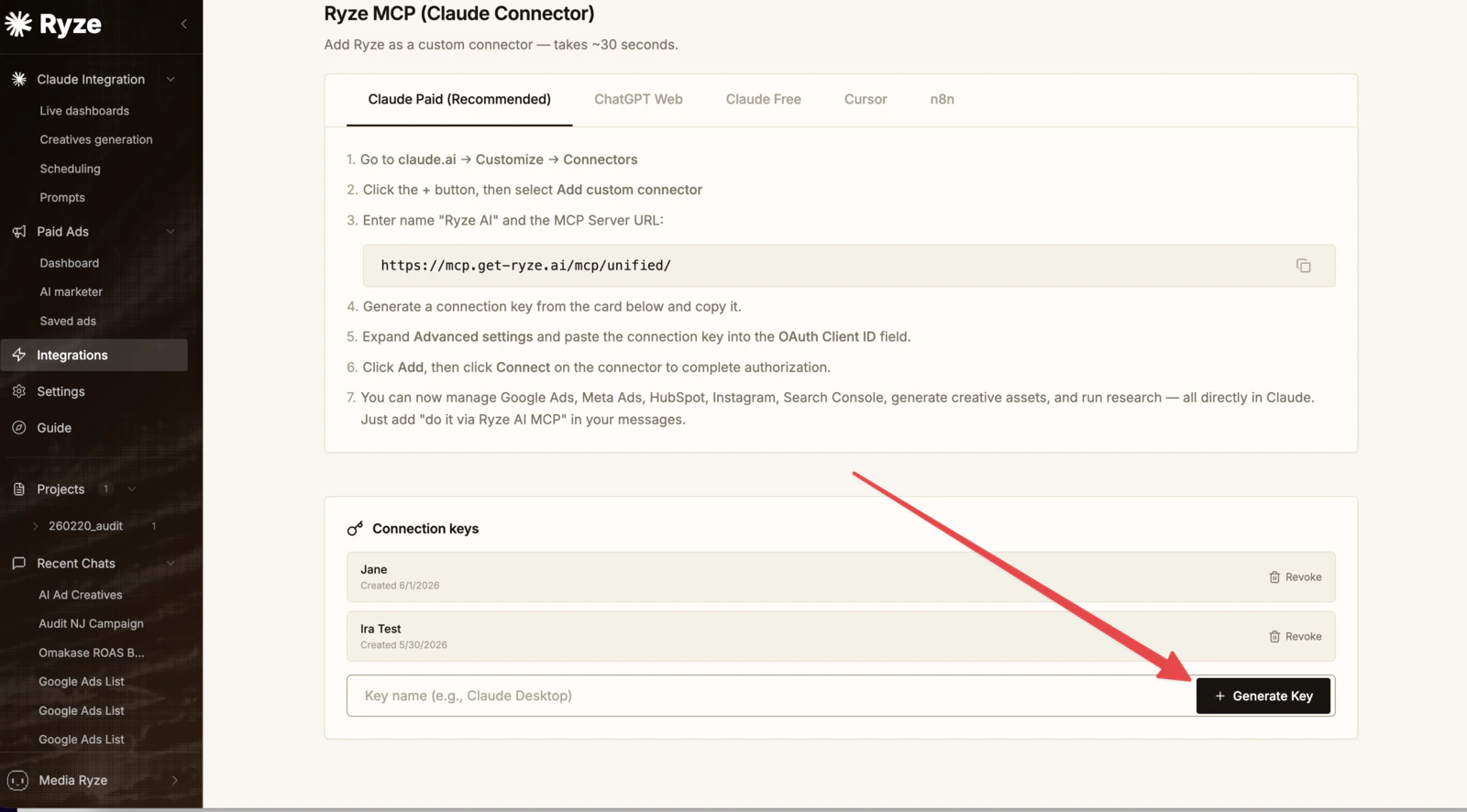Viewport: 1467px width, 812px height.
Task: Open the Omakase ROAS chat
Action: [x=91, y=653]
